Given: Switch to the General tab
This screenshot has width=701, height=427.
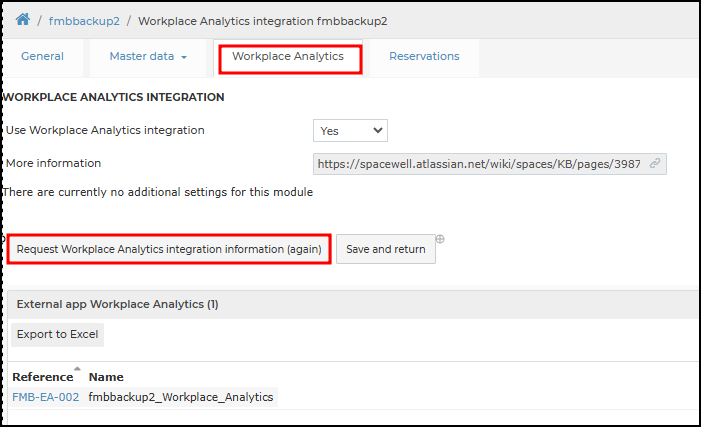Looking at the screenshot, I should 42,56.
